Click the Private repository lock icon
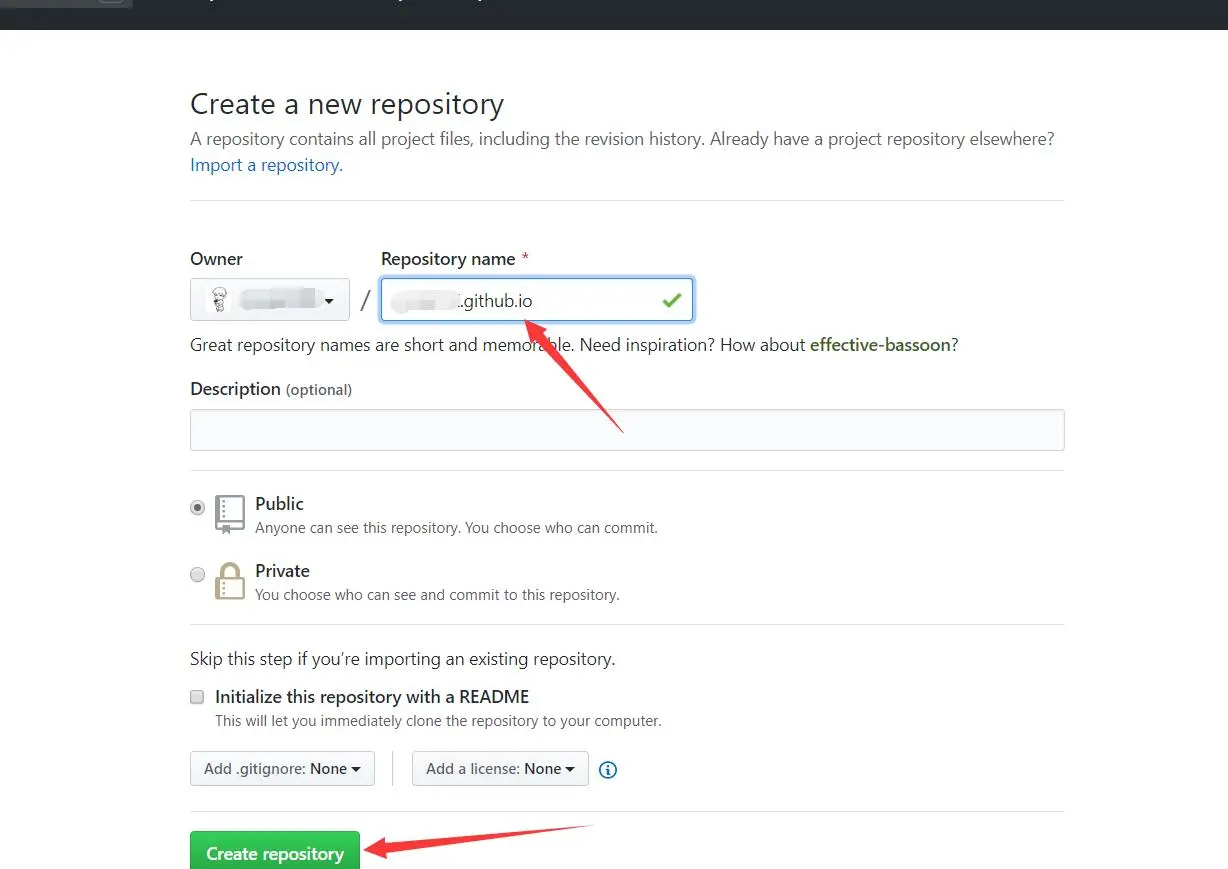Viewport: 1228px width, 869px height. (230, 581)
